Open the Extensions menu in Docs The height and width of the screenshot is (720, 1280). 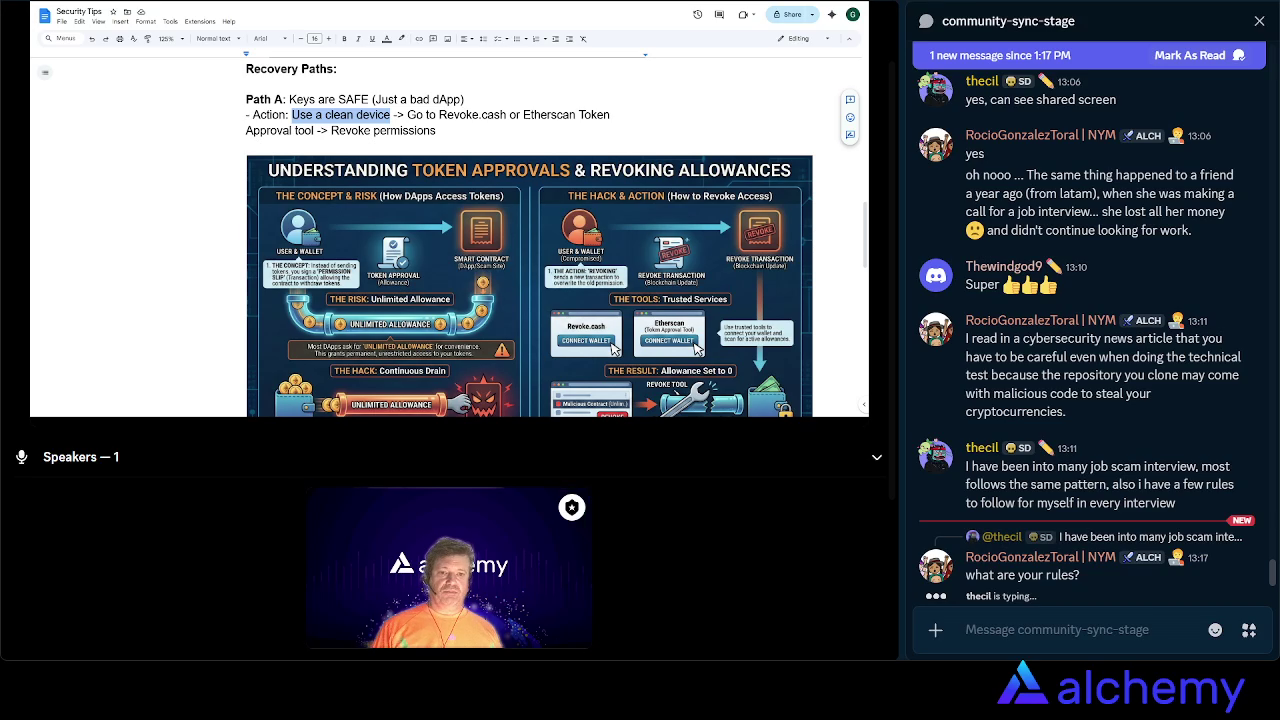[199, 22]
